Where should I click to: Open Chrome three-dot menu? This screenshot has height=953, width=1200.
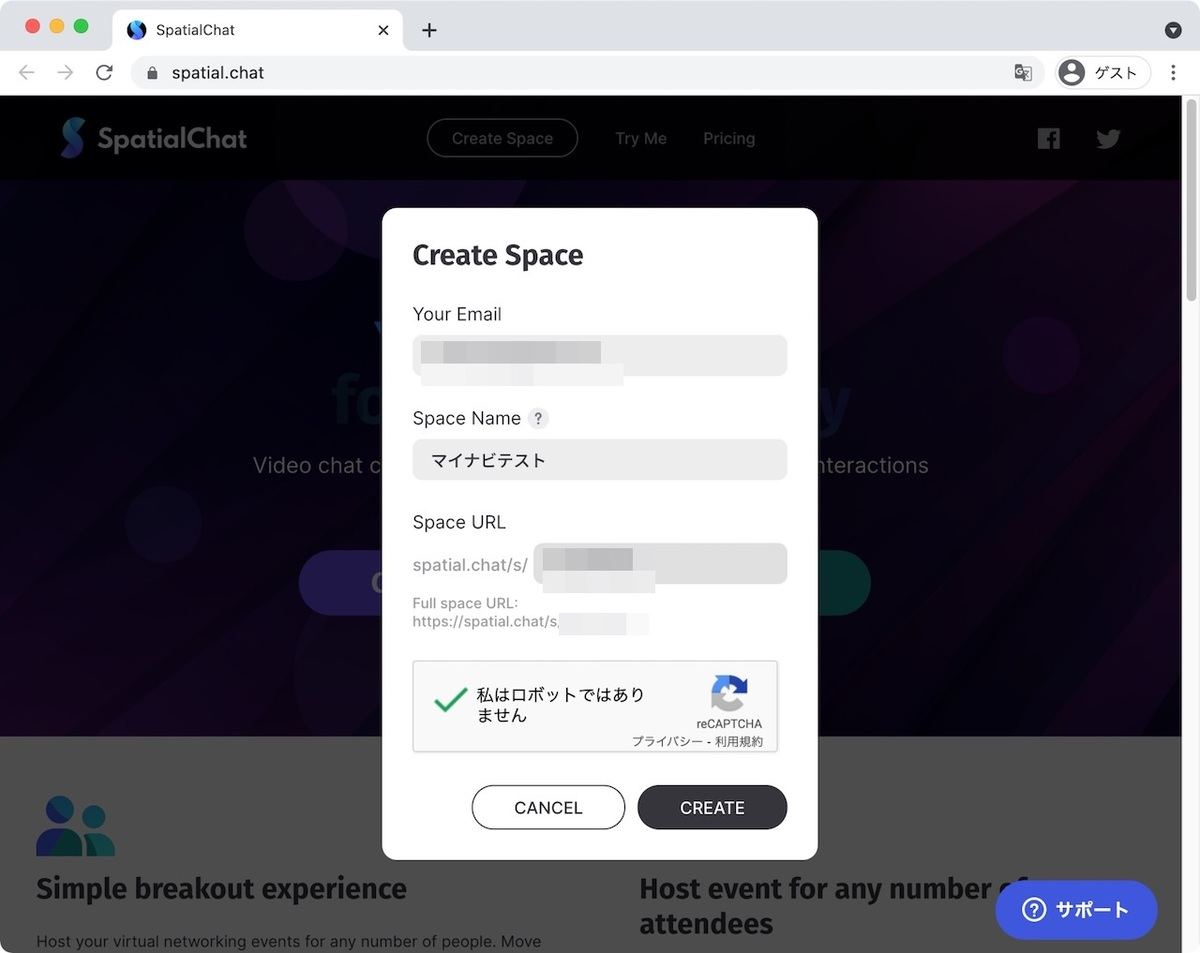click(x=1173, y=73)
